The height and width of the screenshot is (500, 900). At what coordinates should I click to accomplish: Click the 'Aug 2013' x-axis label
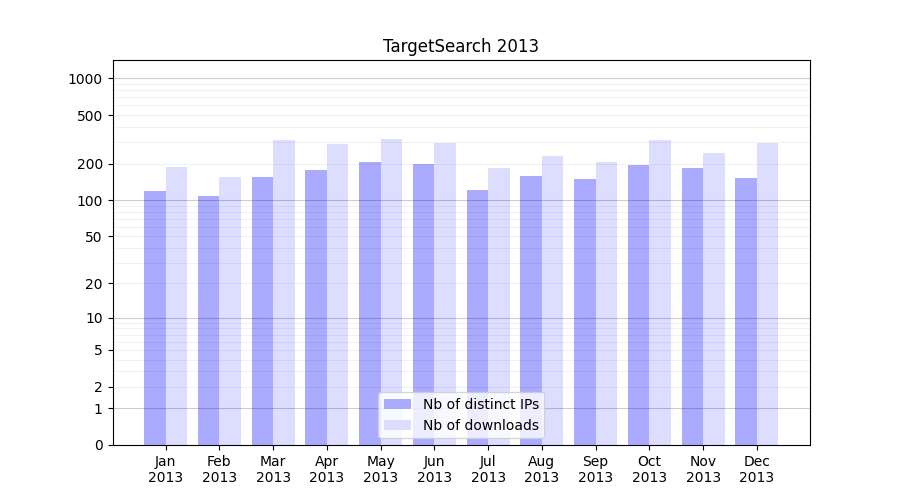(542, 469)
